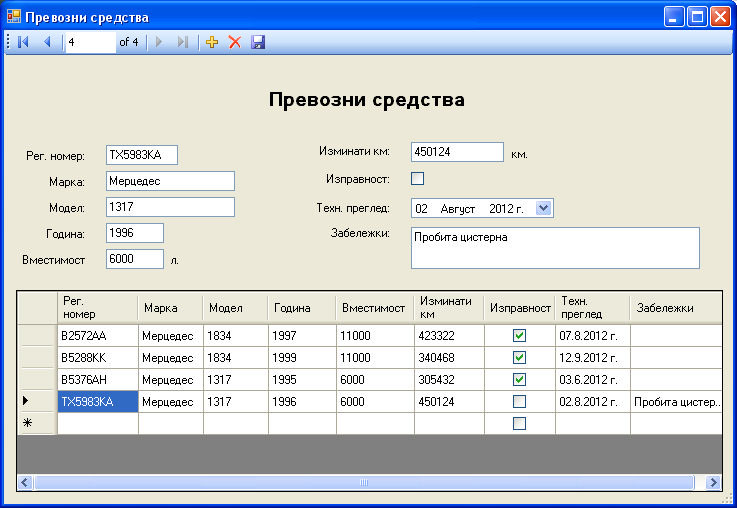Image resolution: width=737 pixels, height=508 pixels.
Task: Click the app icon in title bar
Action: tap(14, 16)
